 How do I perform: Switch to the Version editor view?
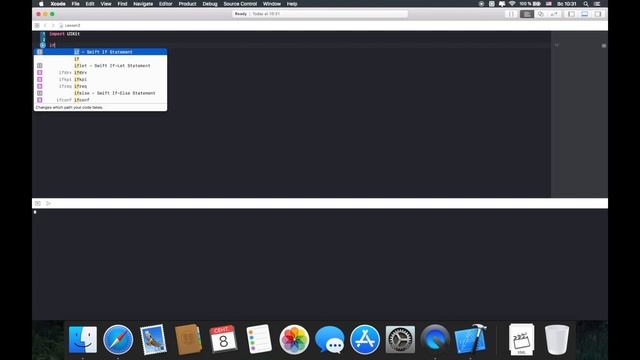[554, 14]
